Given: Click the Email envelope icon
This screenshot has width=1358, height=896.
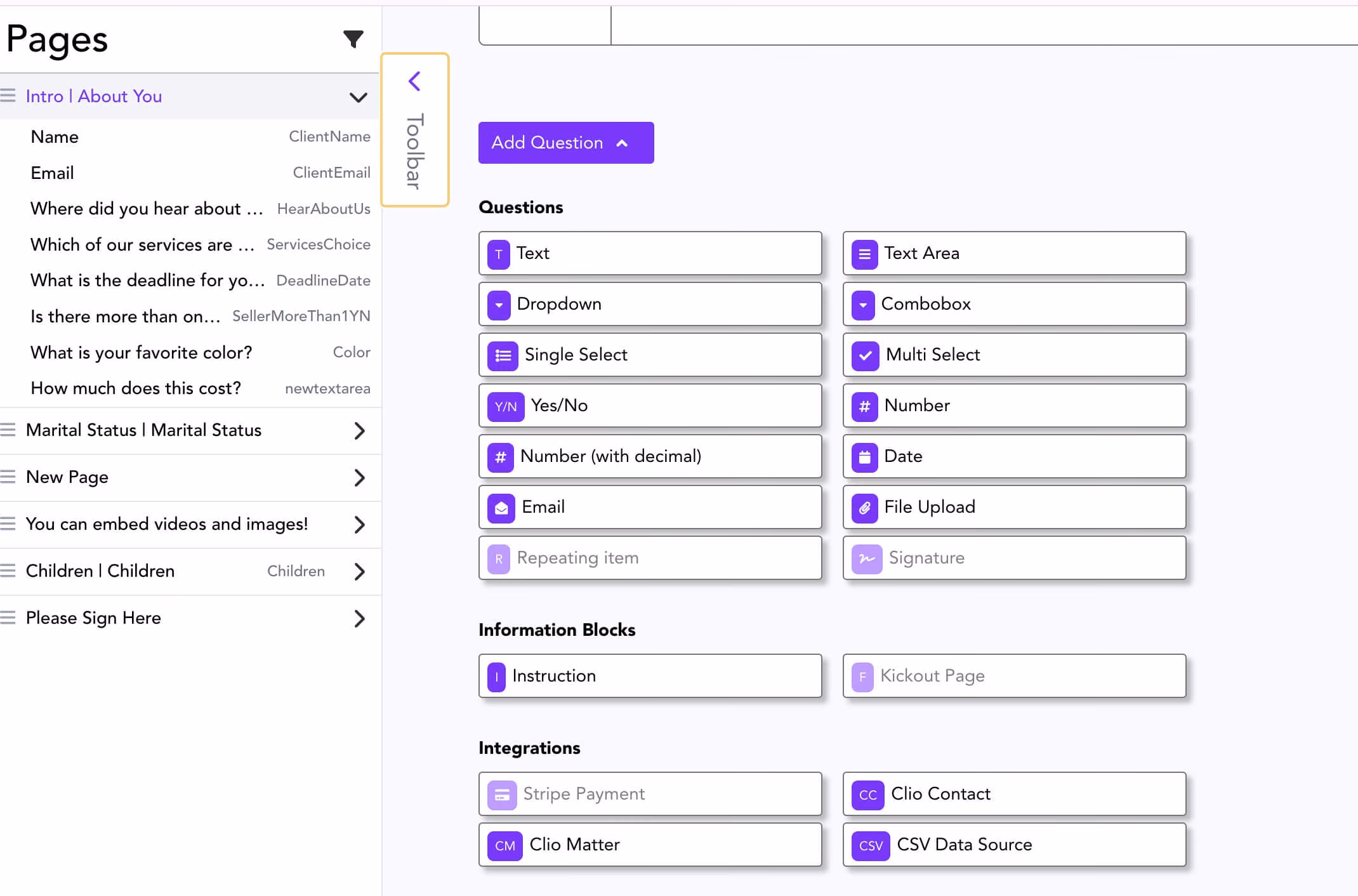Looking at the screenshot, I should [x=501, y=508].
